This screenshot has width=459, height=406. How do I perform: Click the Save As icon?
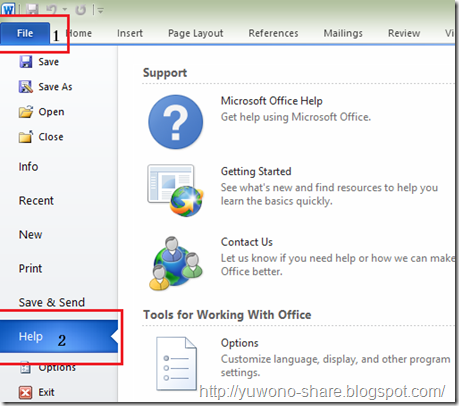(26, 87)
